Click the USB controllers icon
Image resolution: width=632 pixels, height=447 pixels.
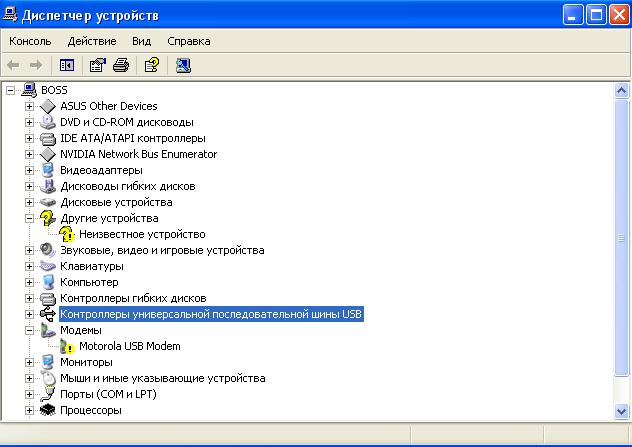48,314
